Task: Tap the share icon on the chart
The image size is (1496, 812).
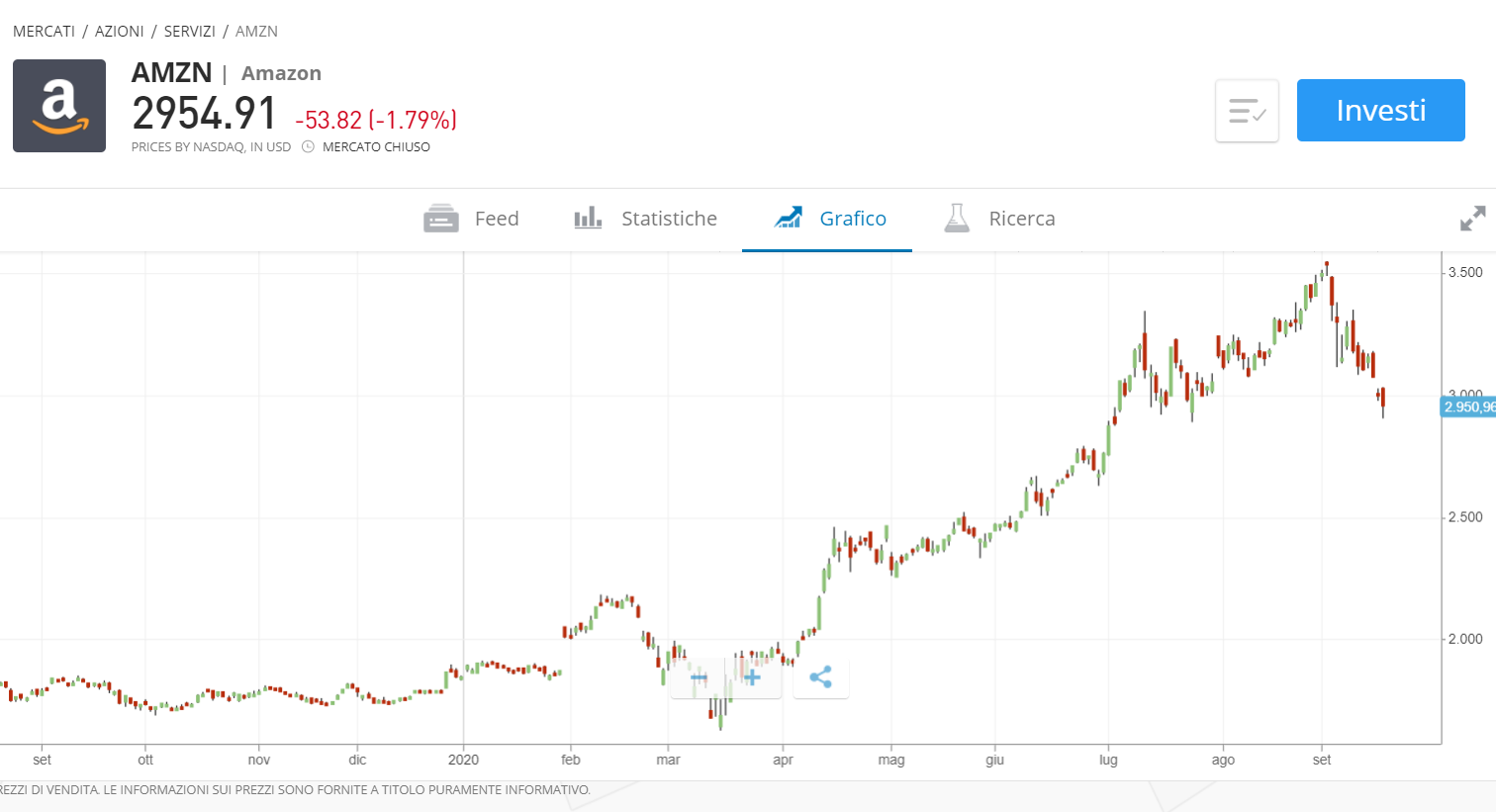Action: pos(821,677)
